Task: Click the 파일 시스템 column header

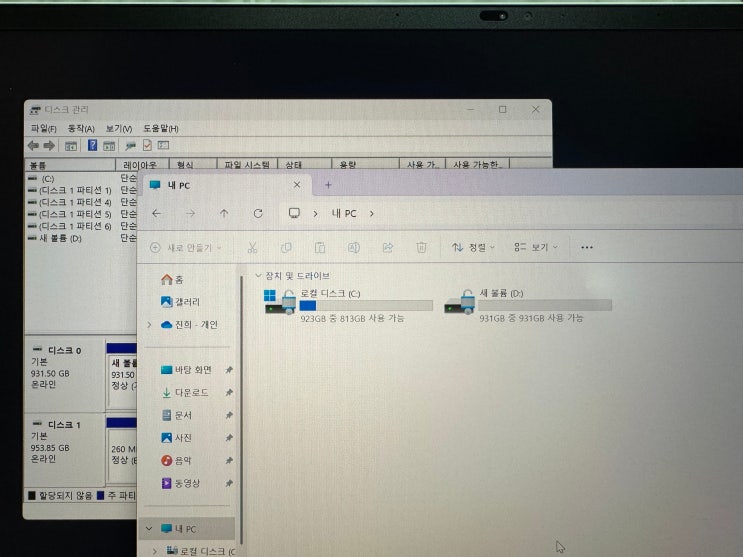Action: [x=247, y=164]
